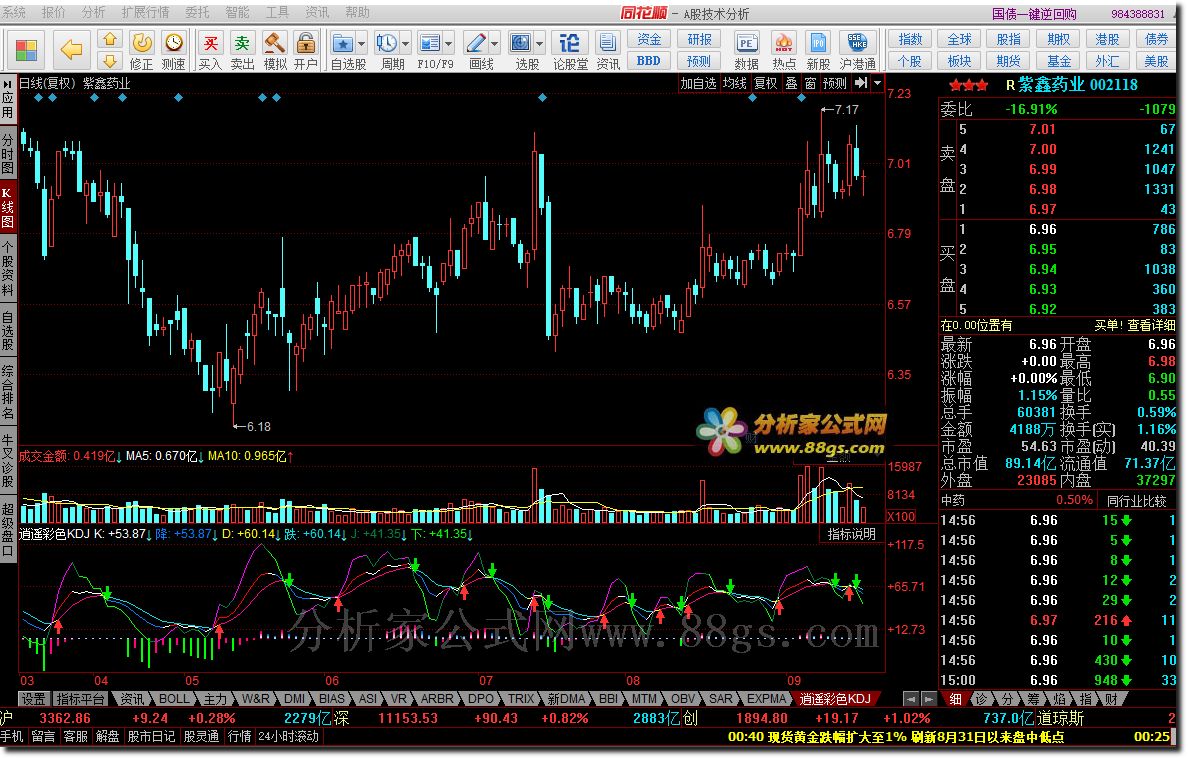Viewport: 1188px width, 758px height.
Task: Open the 系统 menu
Action: point(14,13)
